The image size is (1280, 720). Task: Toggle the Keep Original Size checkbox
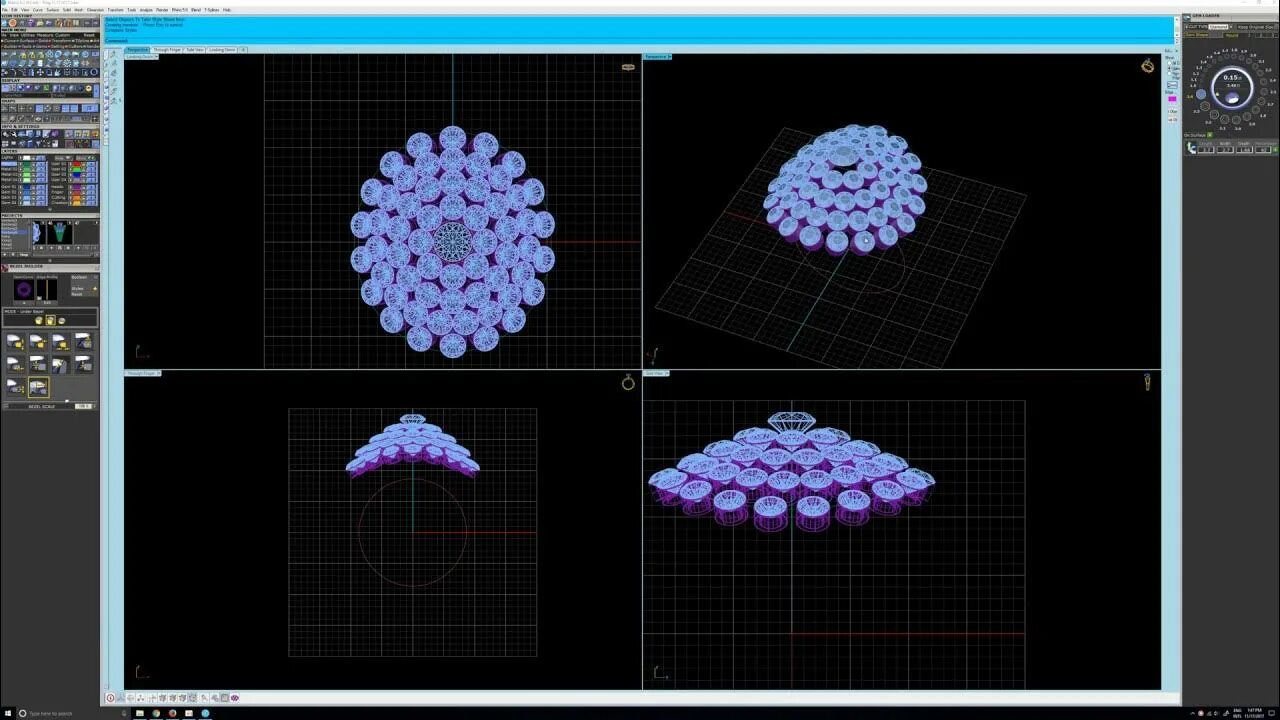pyautogui.click(x=1276, y=27)
